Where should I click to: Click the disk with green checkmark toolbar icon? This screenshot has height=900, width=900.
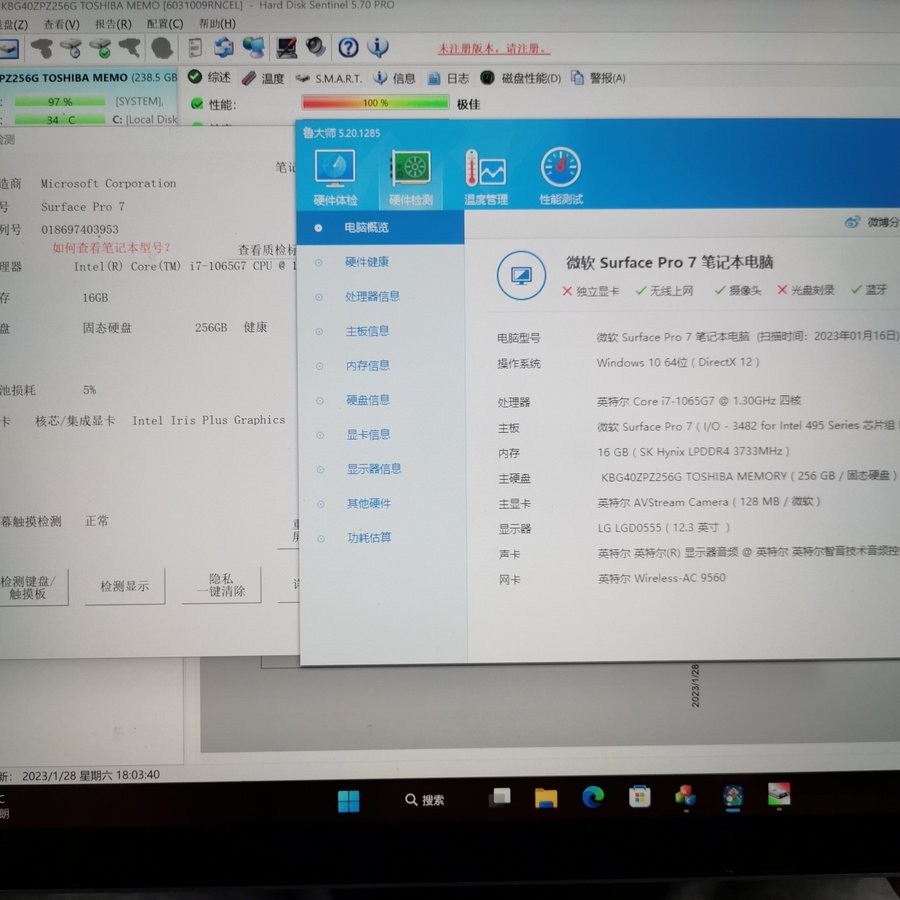tap(101, 48)
